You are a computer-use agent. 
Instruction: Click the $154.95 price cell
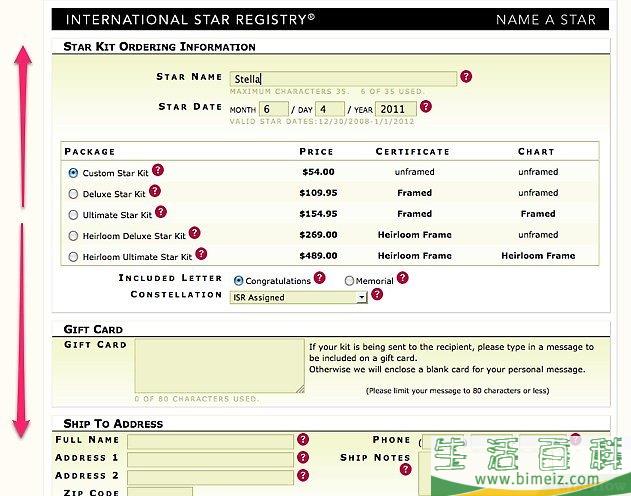coord(318,214)
